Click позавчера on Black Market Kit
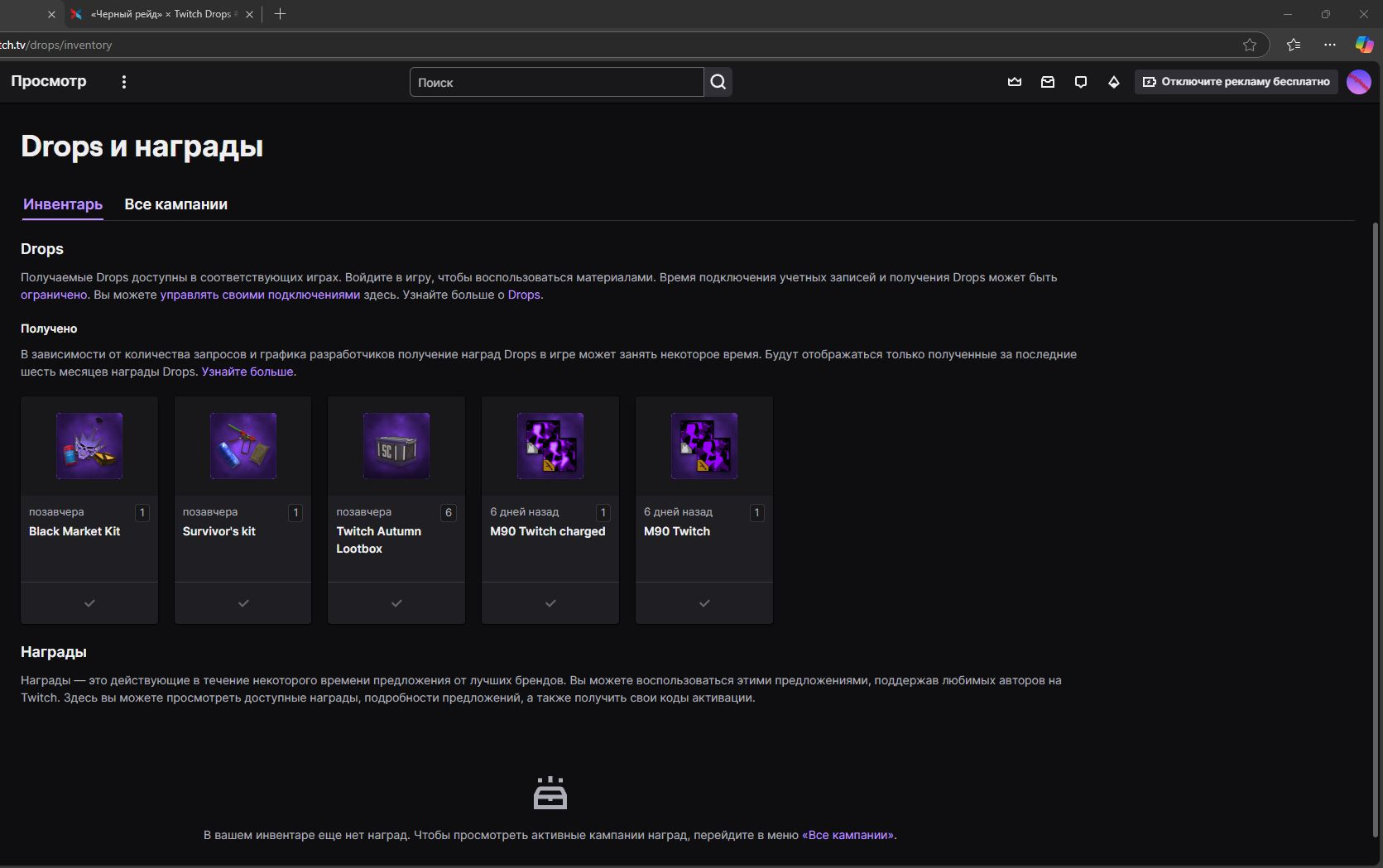Screen dimensions: 1383x868 point(56,512)
